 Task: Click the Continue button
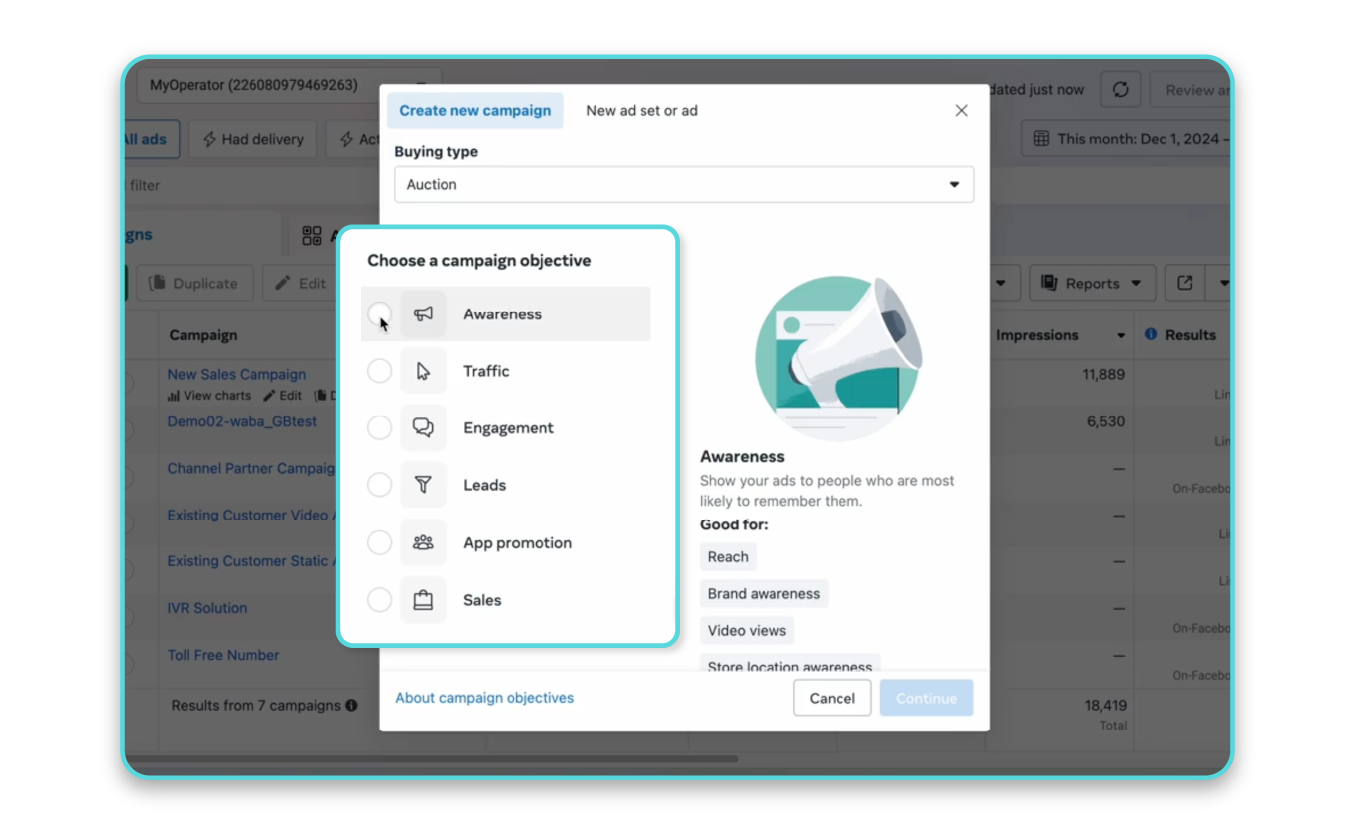click(x=926, y=698)
